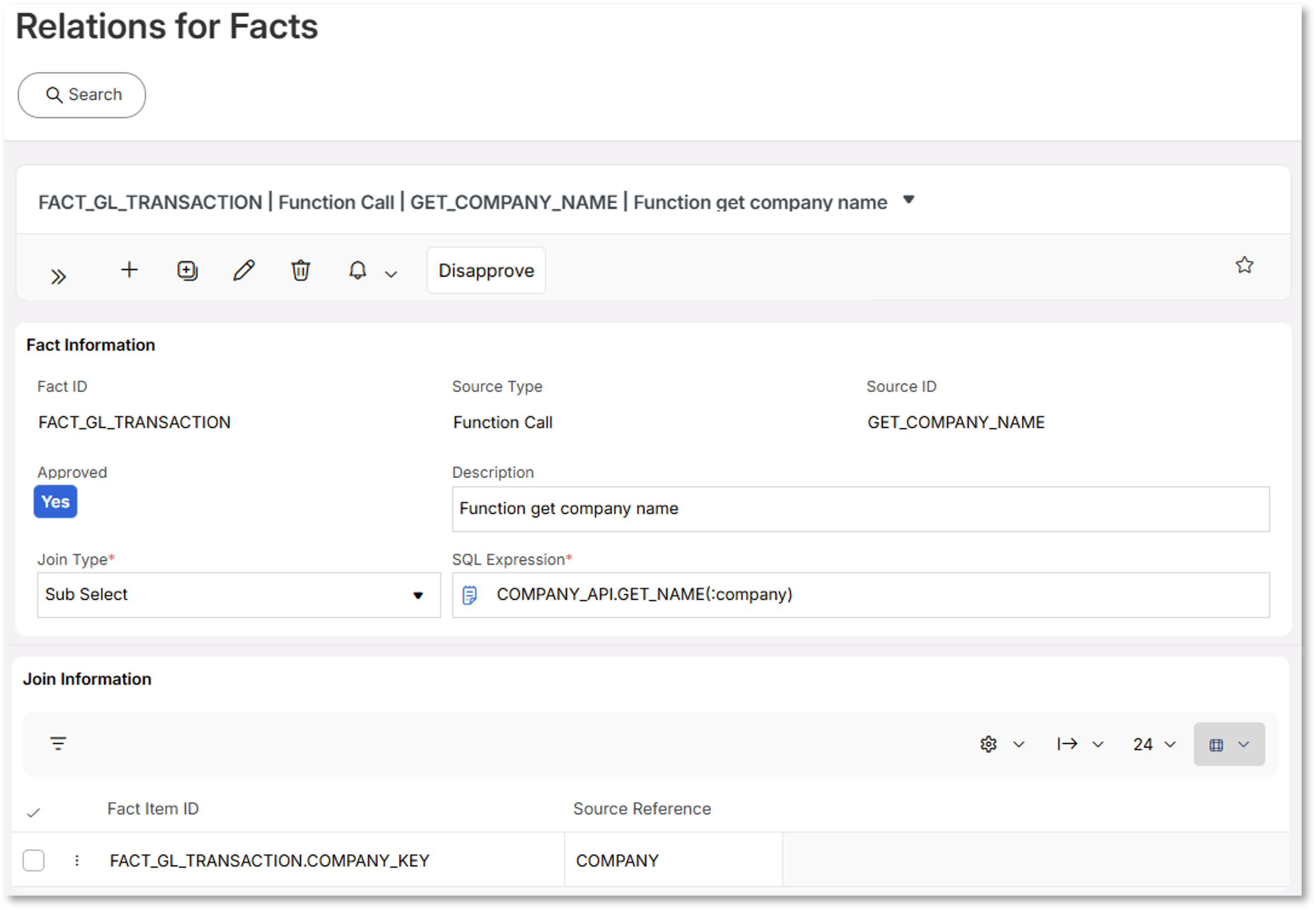Open row menu three dots icon
The width and height of the screenshot is (1316, 910).
coord(77,860)
